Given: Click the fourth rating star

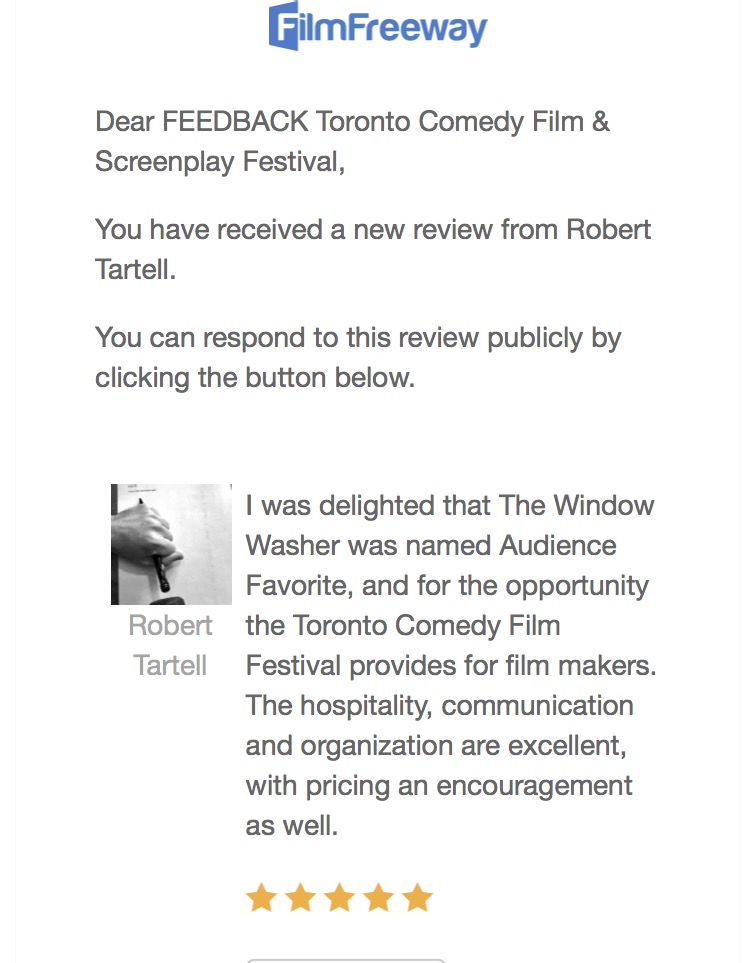Looking at the screenshot, I should pyautogui.click(x=378, y=897).
